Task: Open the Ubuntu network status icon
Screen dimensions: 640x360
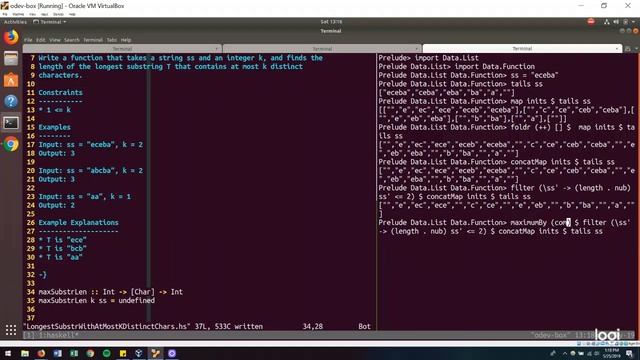Action: pyautogui.click(x=607, y=22)
